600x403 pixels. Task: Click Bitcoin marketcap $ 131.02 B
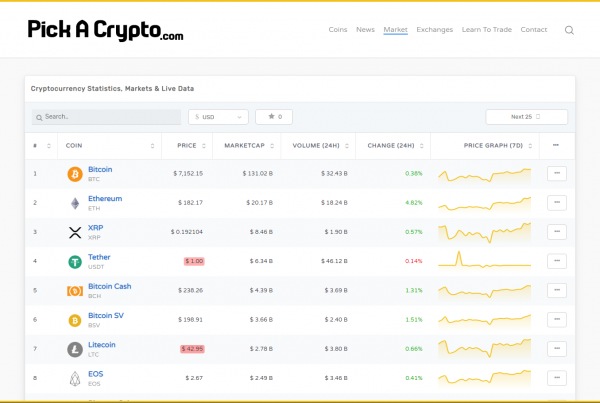pos(258,173)
